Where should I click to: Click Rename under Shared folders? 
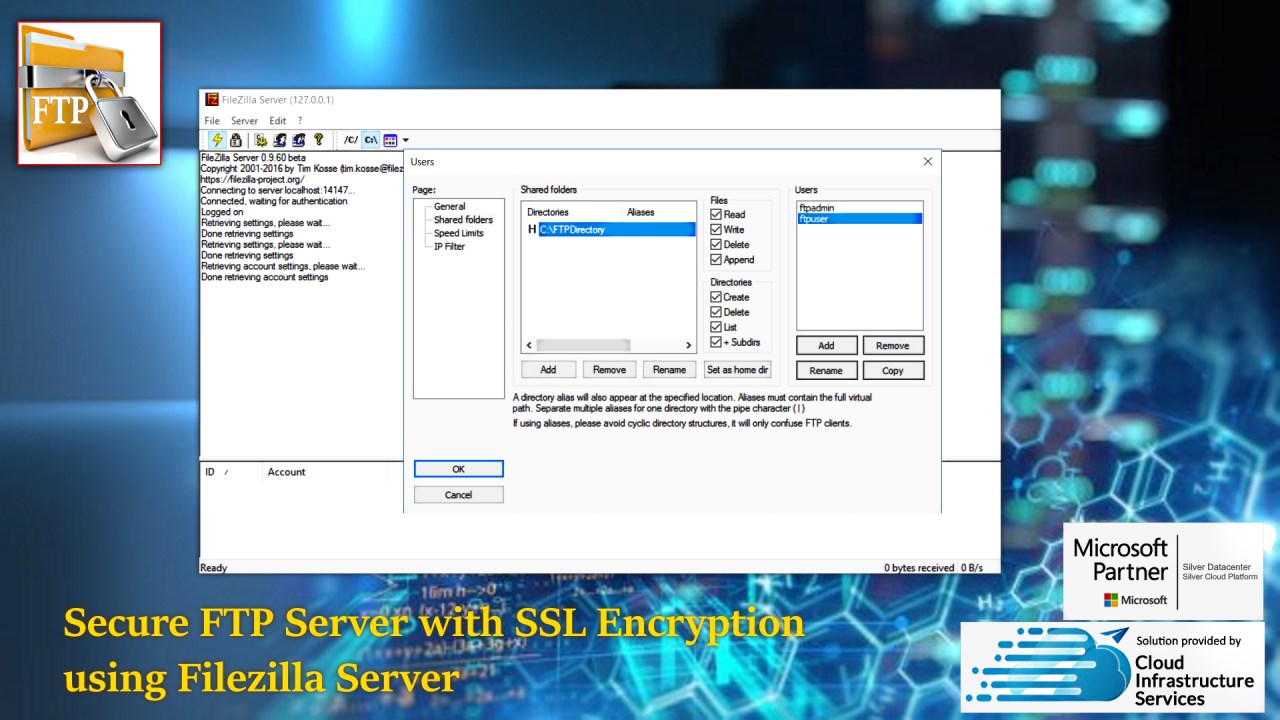670,370
